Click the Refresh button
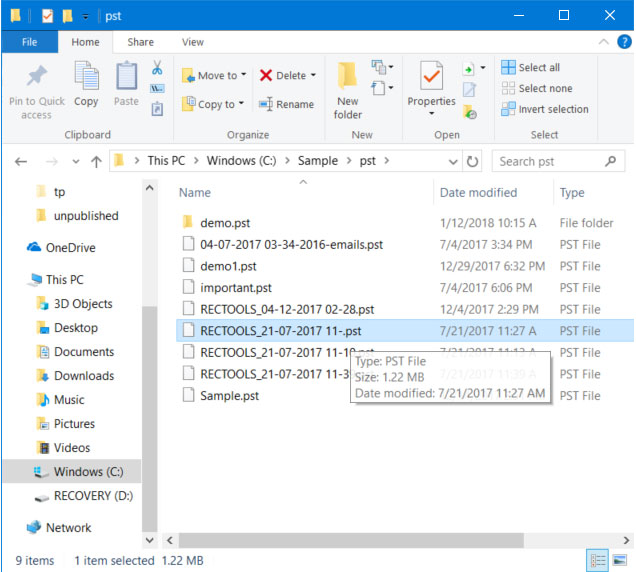The image size is (636, 572). point(472,161)
